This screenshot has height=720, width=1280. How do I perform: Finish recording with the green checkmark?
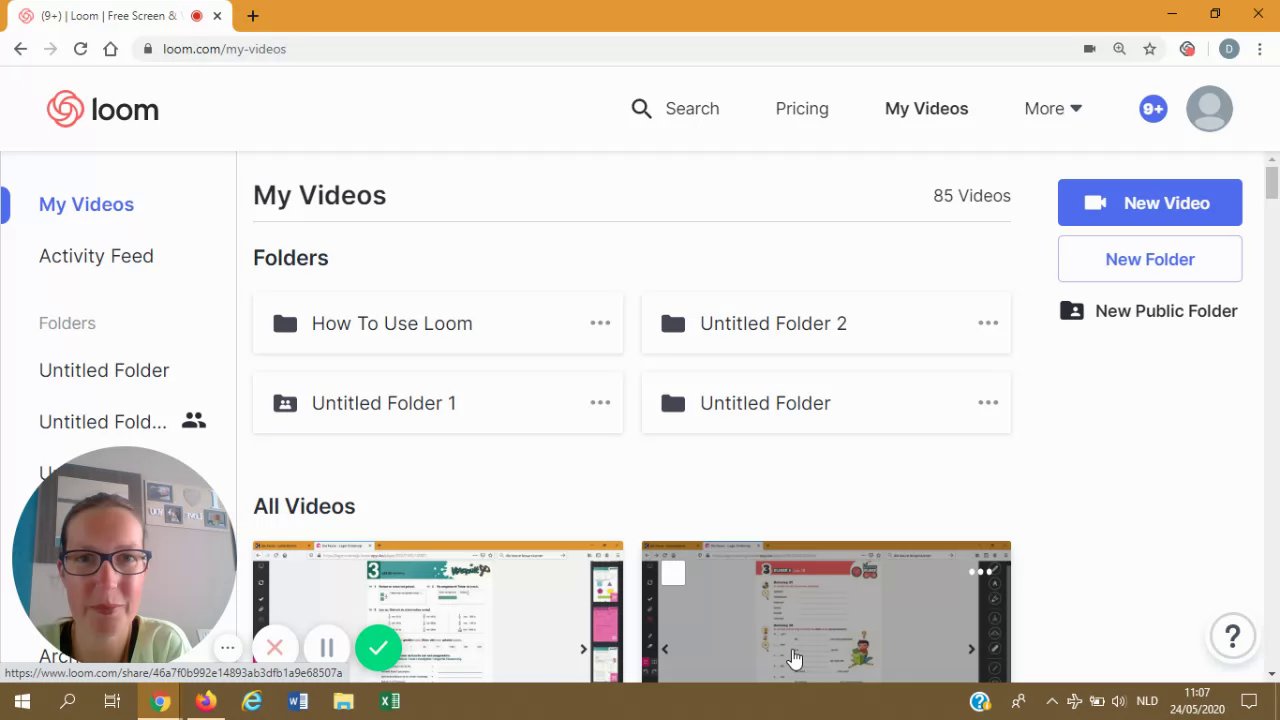click(378, 648)
